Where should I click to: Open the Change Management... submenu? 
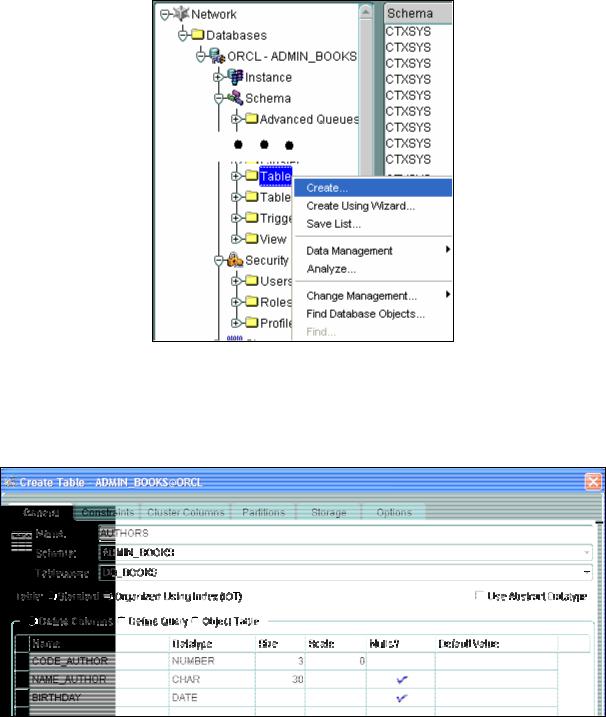pos(373,296)
